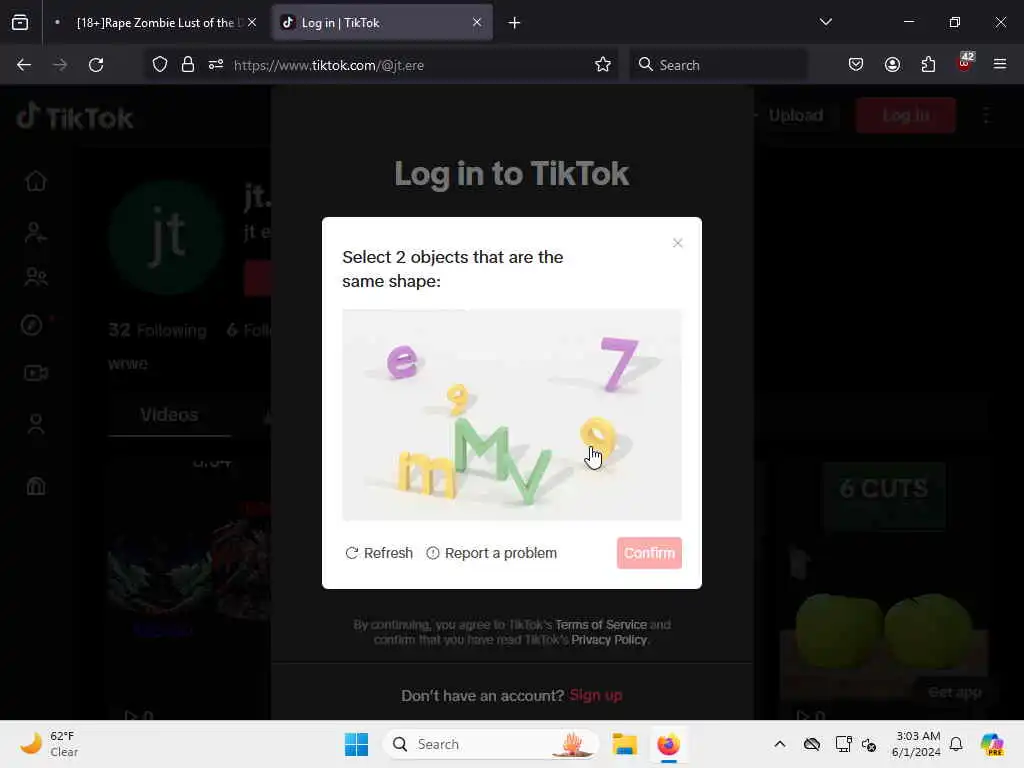Select the purple number 7 object

(618, 363)
